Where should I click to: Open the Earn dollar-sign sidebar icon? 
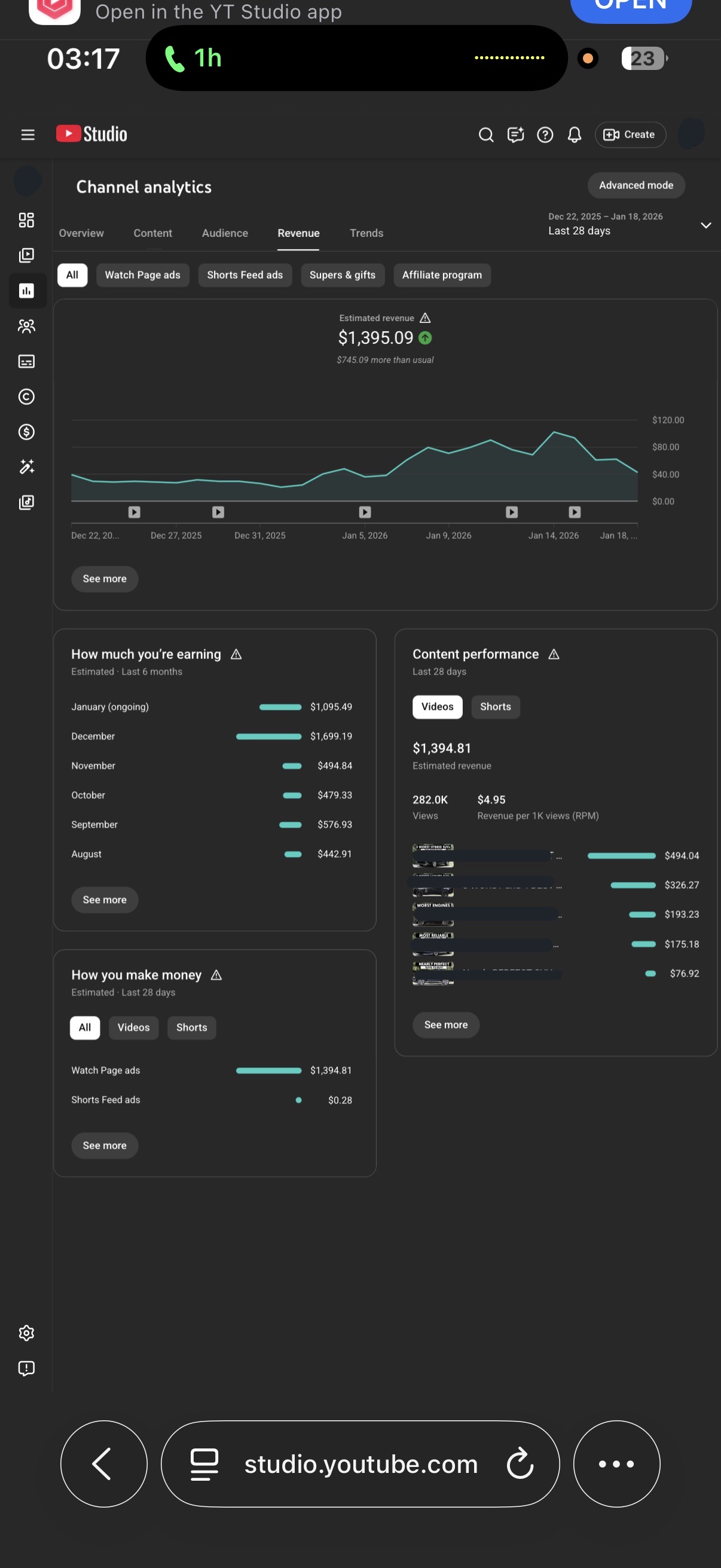click(x=26, y=432)
